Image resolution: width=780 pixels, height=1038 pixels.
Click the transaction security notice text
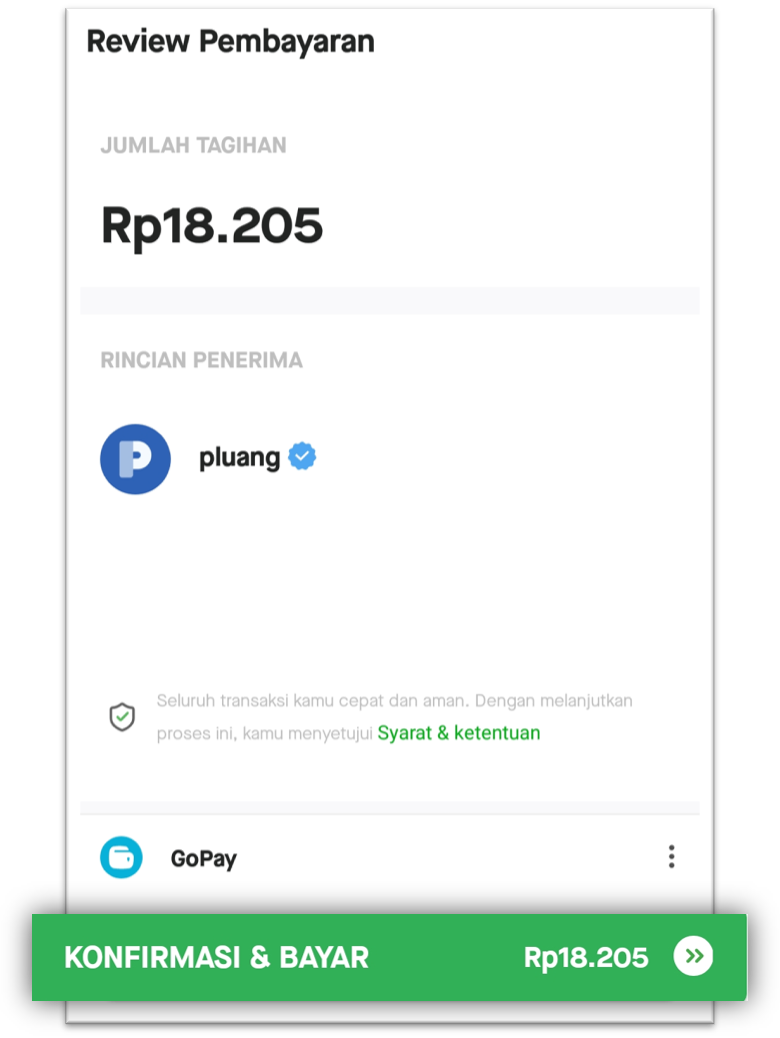tap(395, 717)
